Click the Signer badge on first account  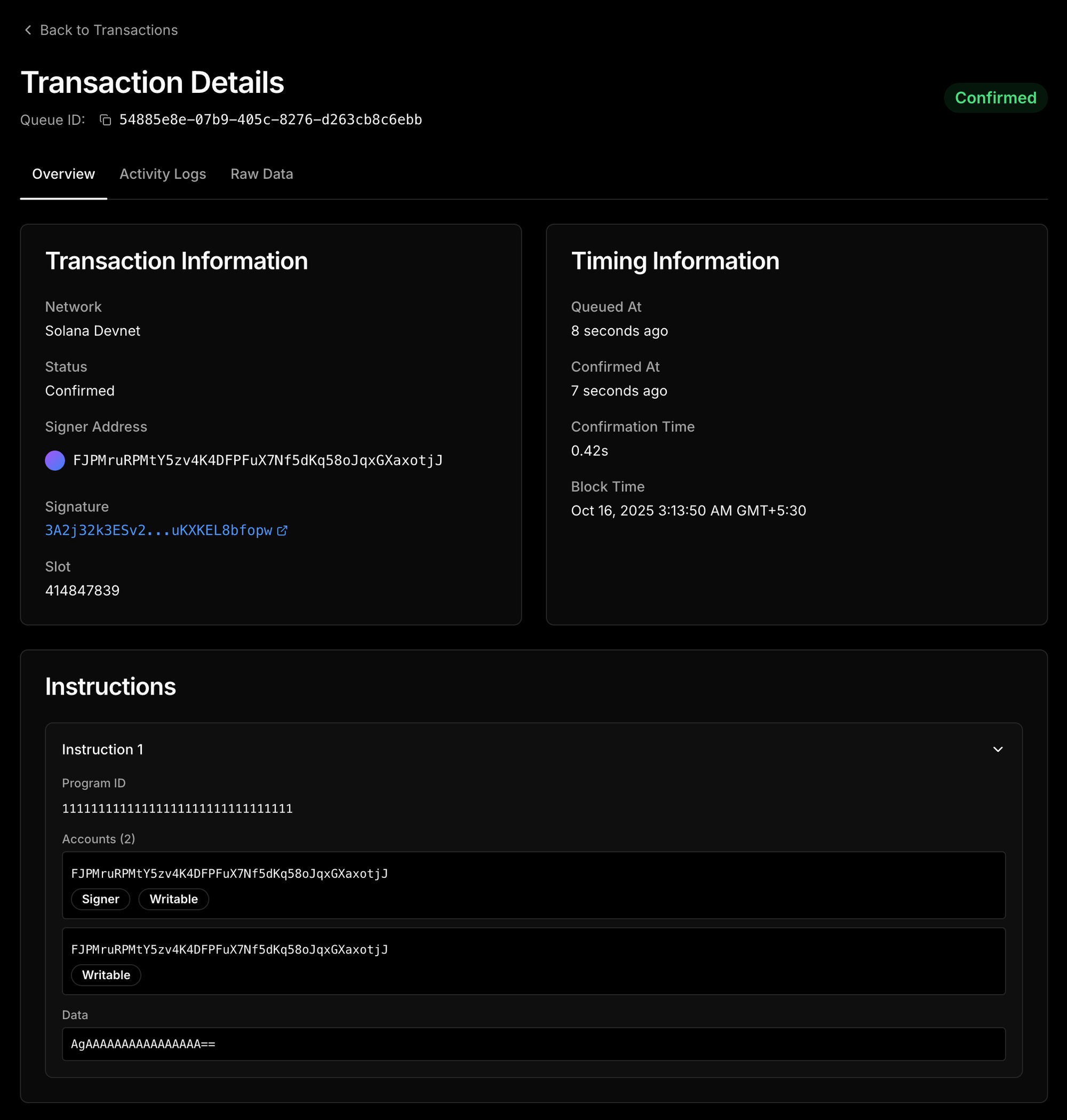pos(101,899)
